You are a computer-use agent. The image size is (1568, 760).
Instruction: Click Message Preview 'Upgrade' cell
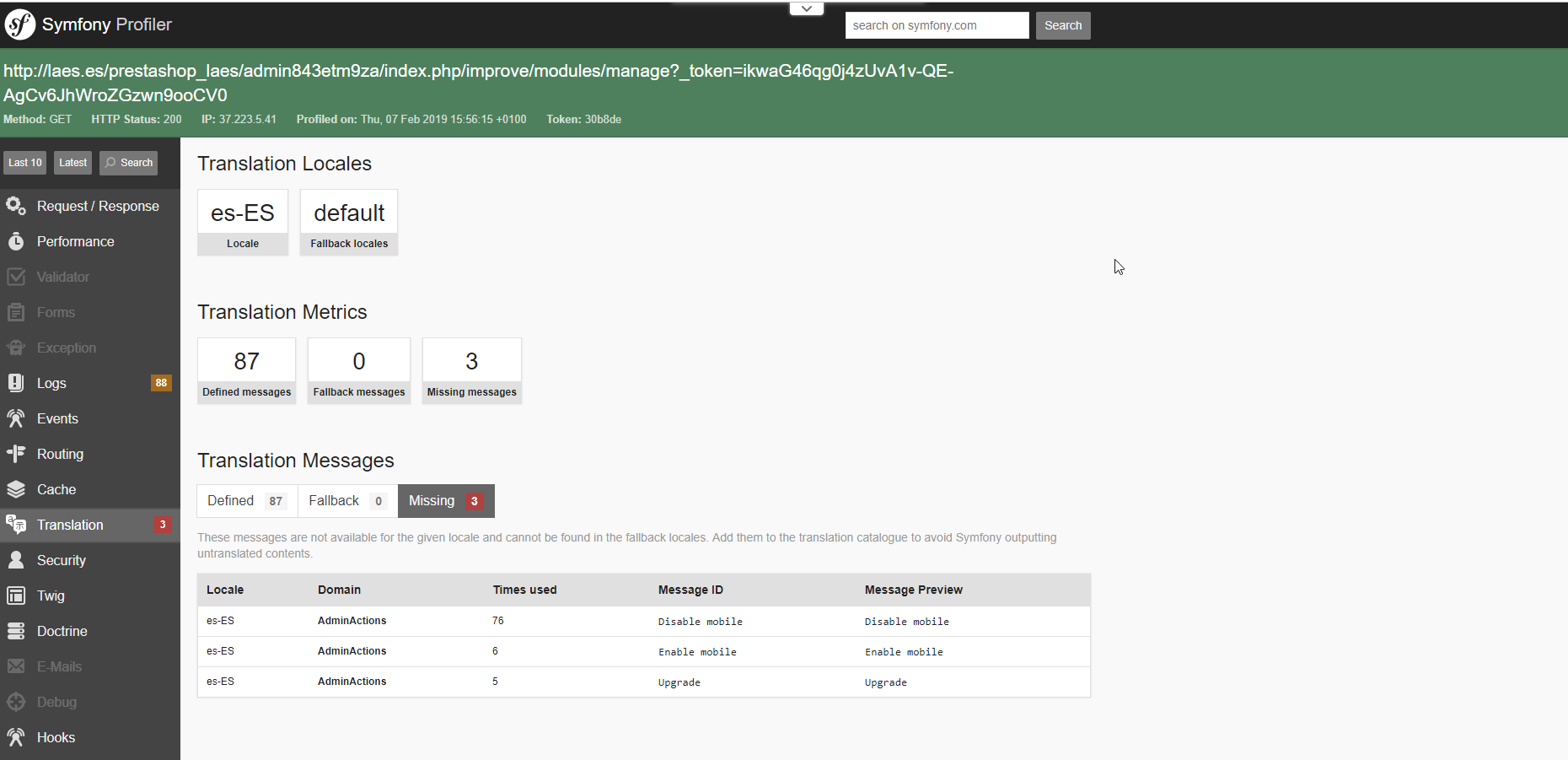click(886, 682)
